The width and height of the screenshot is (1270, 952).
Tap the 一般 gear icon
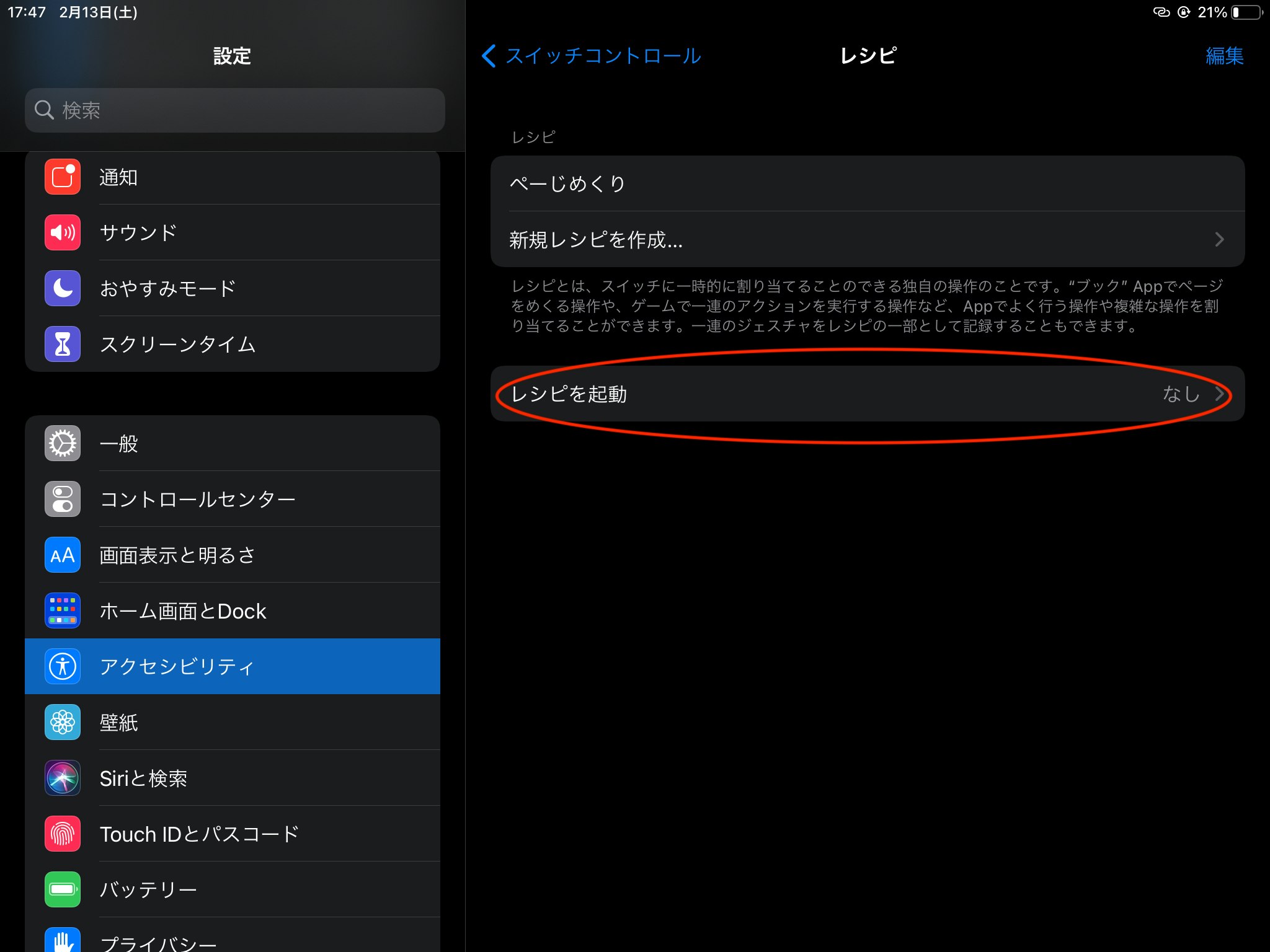63,444
